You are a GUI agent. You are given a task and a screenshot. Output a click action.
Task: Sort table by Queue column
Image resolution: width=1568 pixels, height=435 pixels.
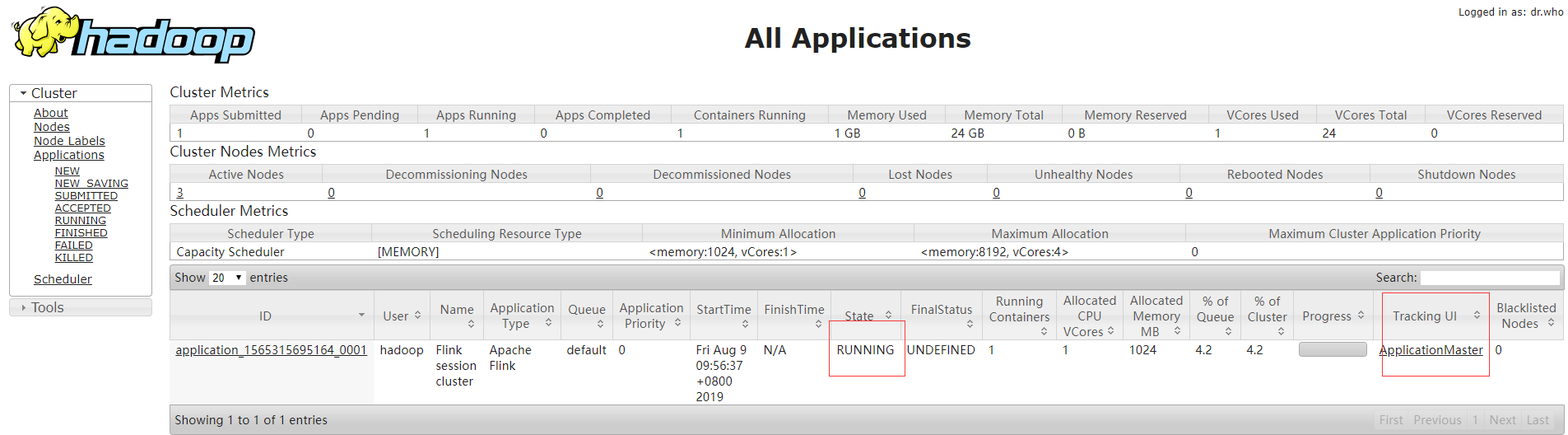click(x=587, y=316)
